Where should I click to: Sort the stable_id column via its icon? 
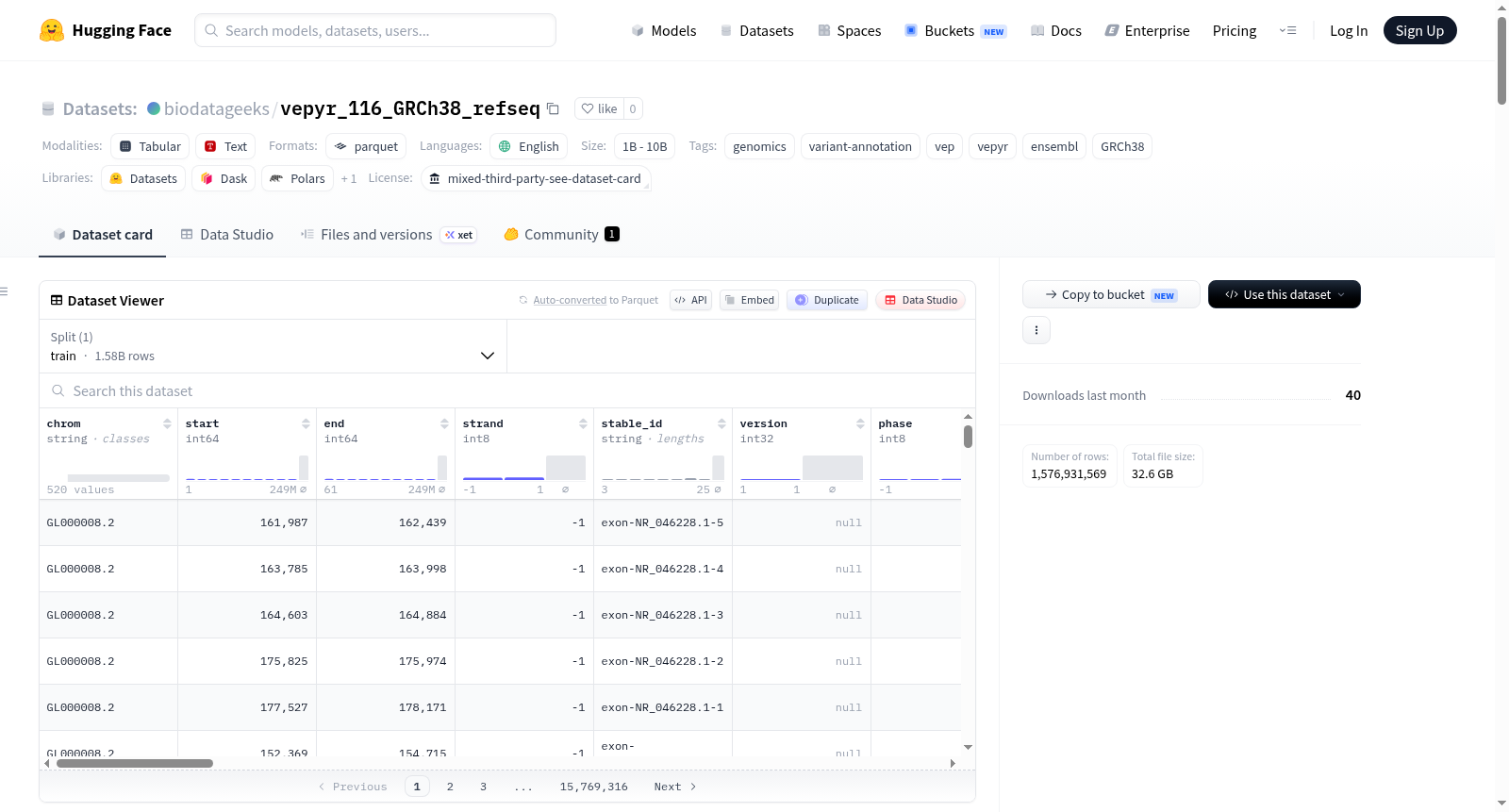coord(721,423)
